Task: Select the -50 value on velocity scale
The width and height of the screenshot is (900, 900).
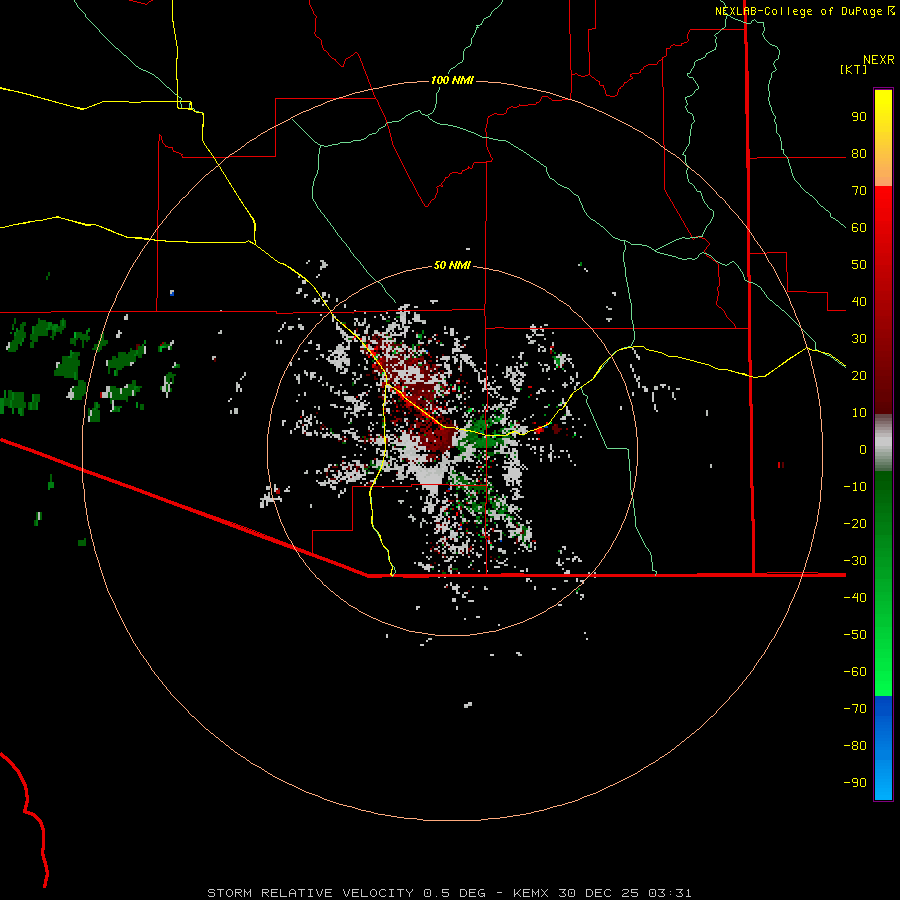Action: pyautogui.click(x=855, y=634)
